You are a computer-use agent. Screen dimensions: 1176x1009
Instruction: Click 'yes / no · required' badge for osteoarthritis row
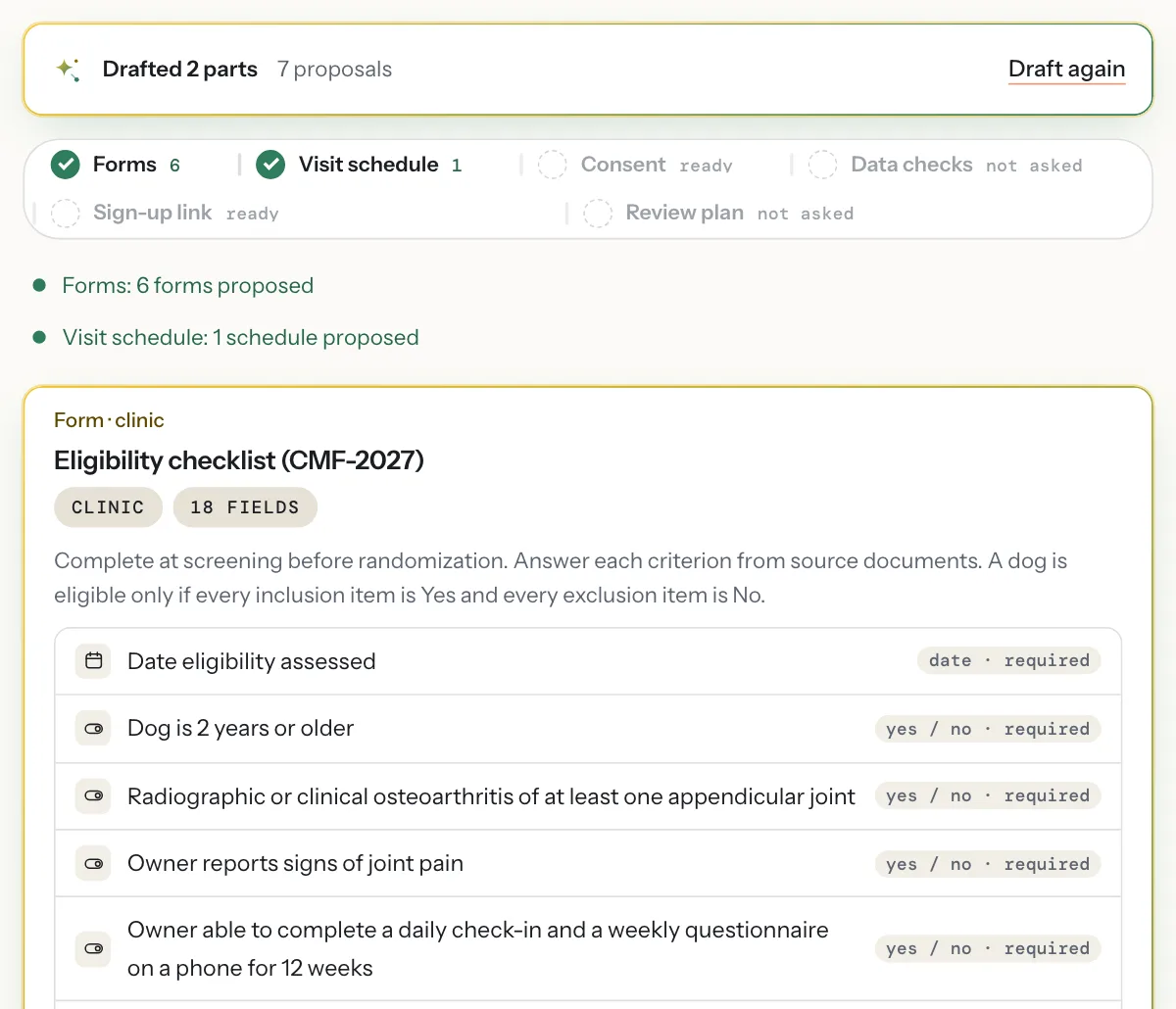tap(988, 796)
